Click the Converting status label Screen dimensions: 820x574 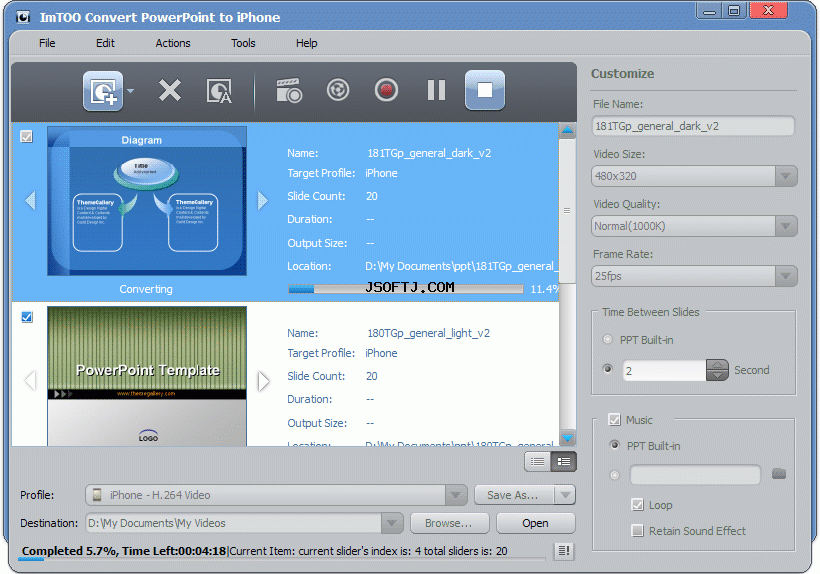146,289
